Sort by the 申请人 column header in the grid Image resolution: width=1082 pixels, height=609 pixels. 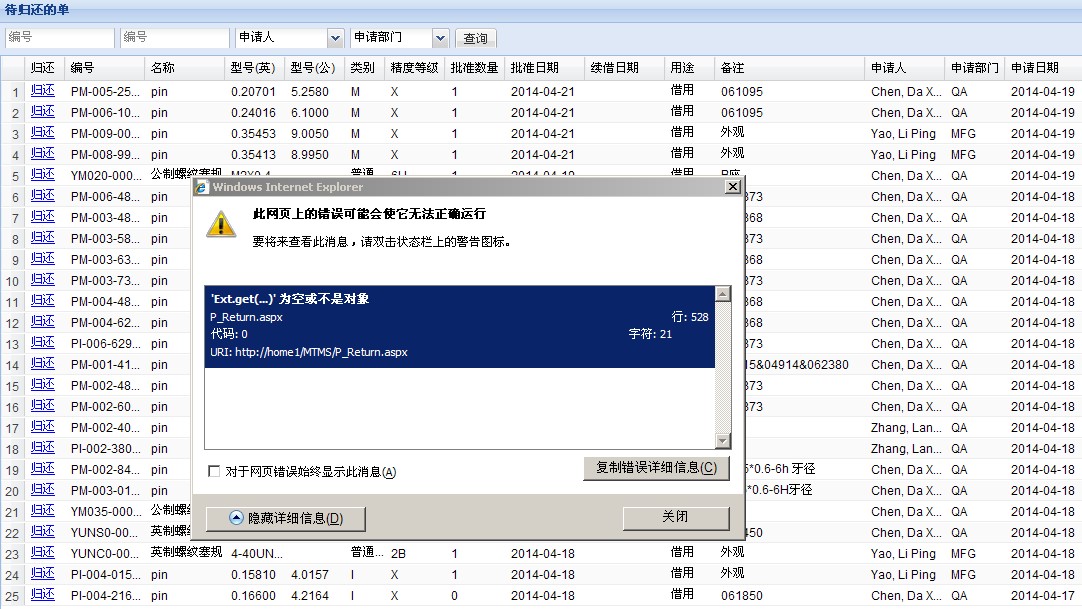905,68
